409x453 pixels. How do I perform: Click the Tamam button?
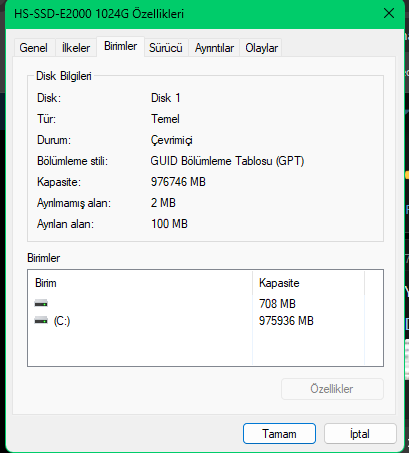279,434
